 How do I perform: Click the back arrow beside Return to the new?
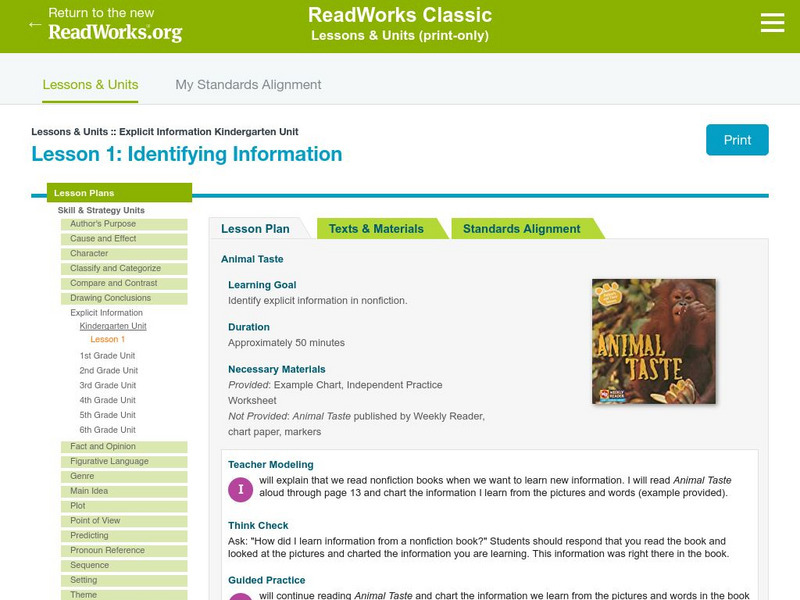pyautogui.click(x=35, y=24)
